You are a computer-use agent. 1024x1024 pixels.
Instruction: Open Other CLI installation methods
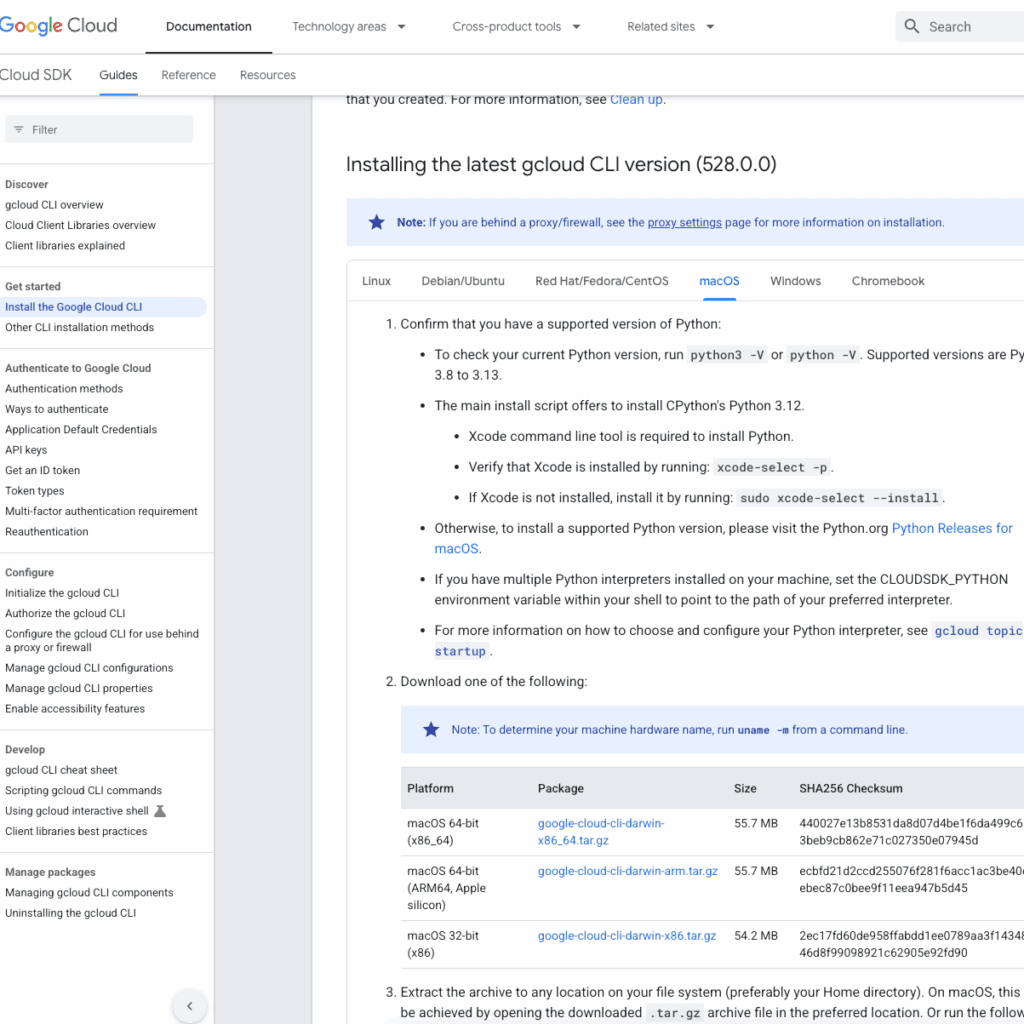click(80, 327)
